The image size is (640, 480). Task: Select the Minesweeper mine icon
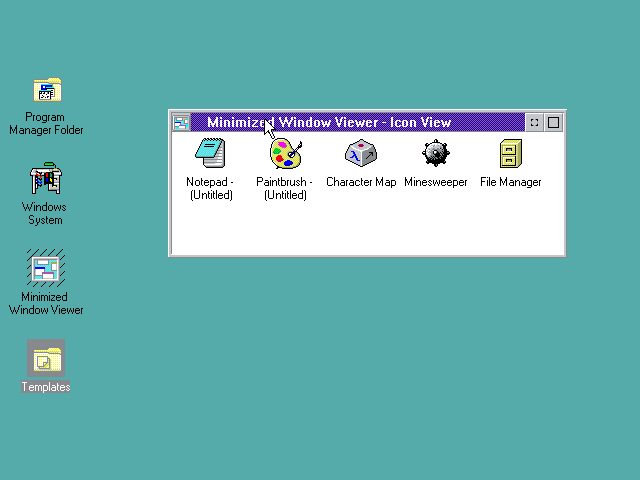[x=436, y=153]
